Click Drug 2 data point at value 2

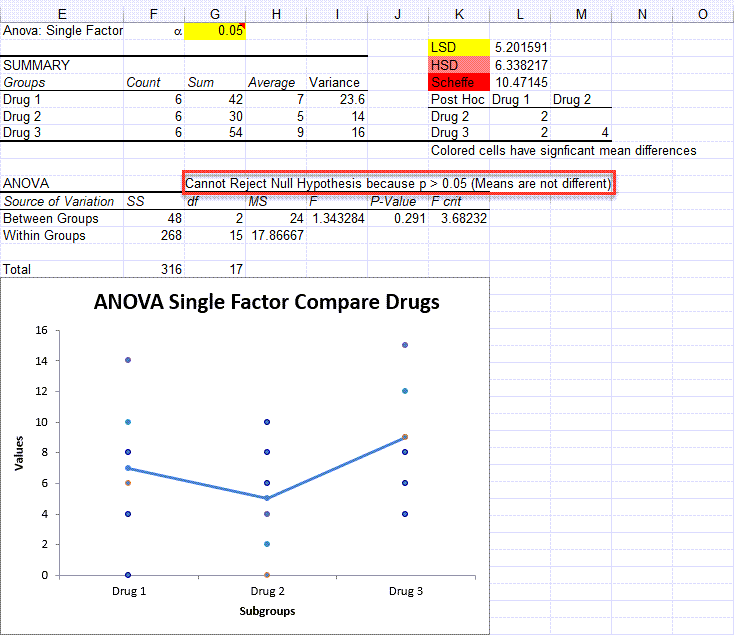click(x=267, y=544)
